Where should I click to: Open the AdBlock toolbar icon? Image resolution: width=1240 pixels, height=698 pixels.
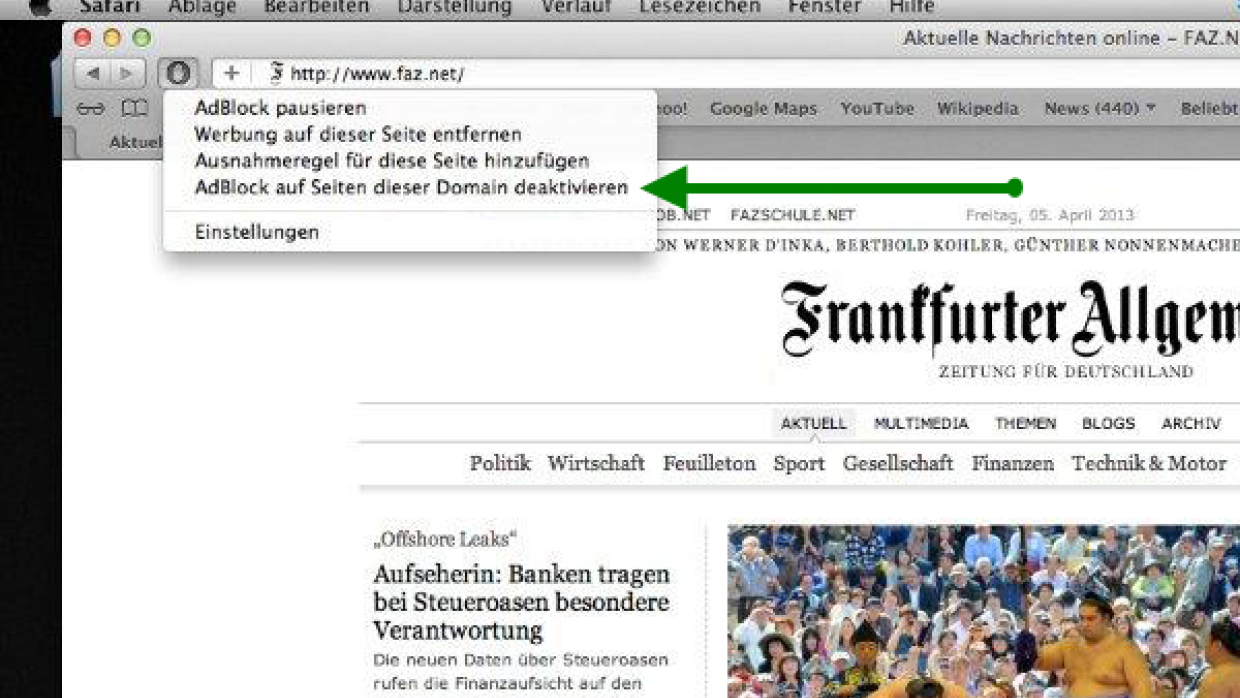(178, 73)
